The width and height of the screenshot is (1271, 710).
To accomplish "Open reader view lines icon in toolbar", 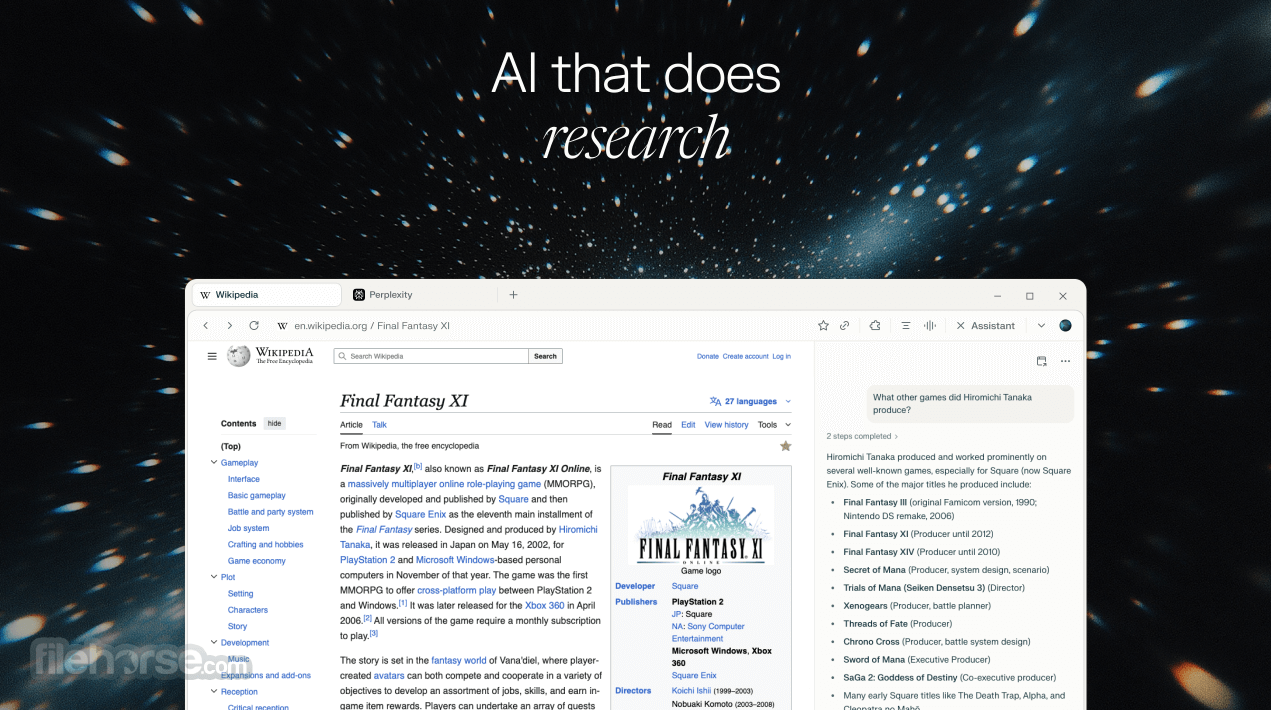I will tap(905, 326).
